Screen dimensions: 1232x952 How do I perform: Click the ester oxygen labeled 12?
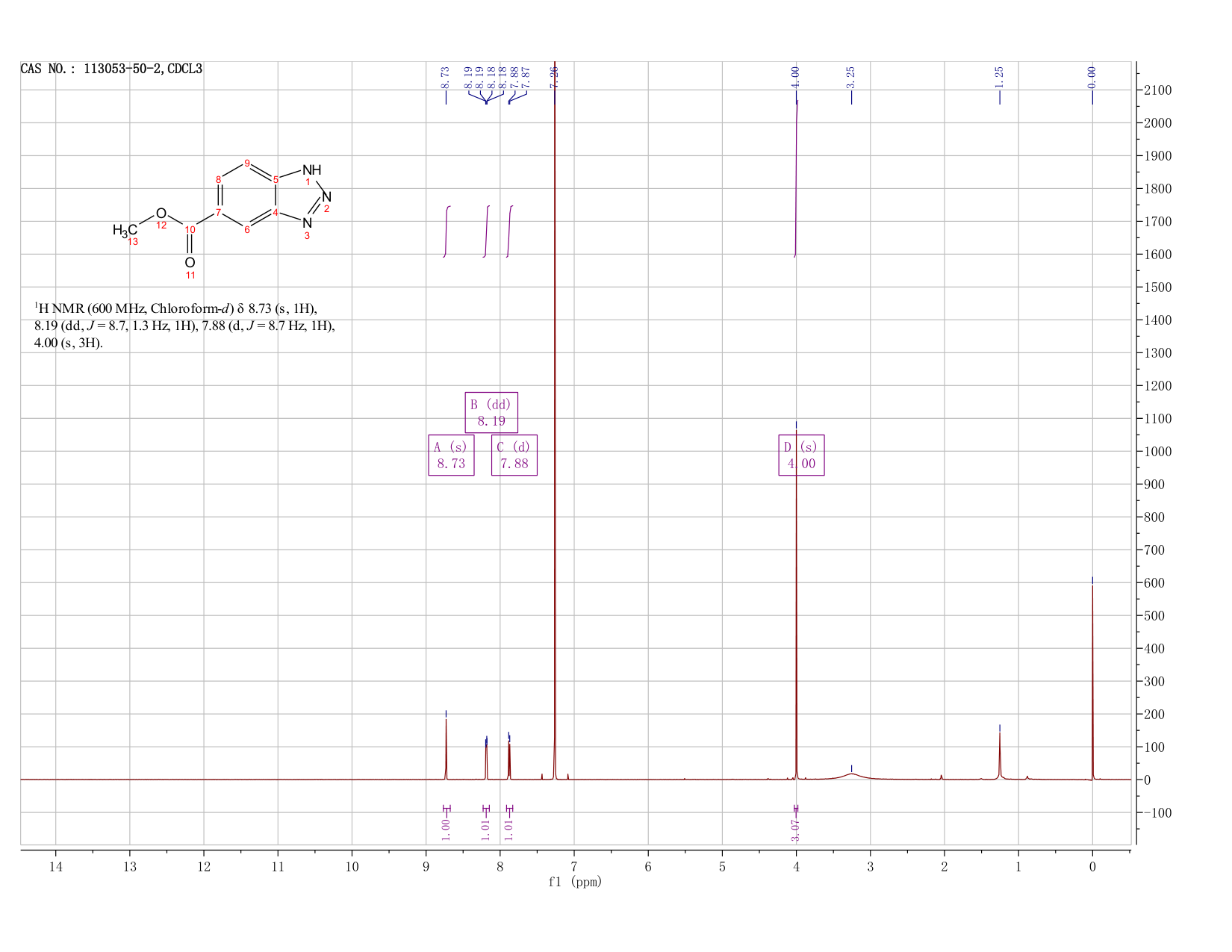click(x=161, y=214)
